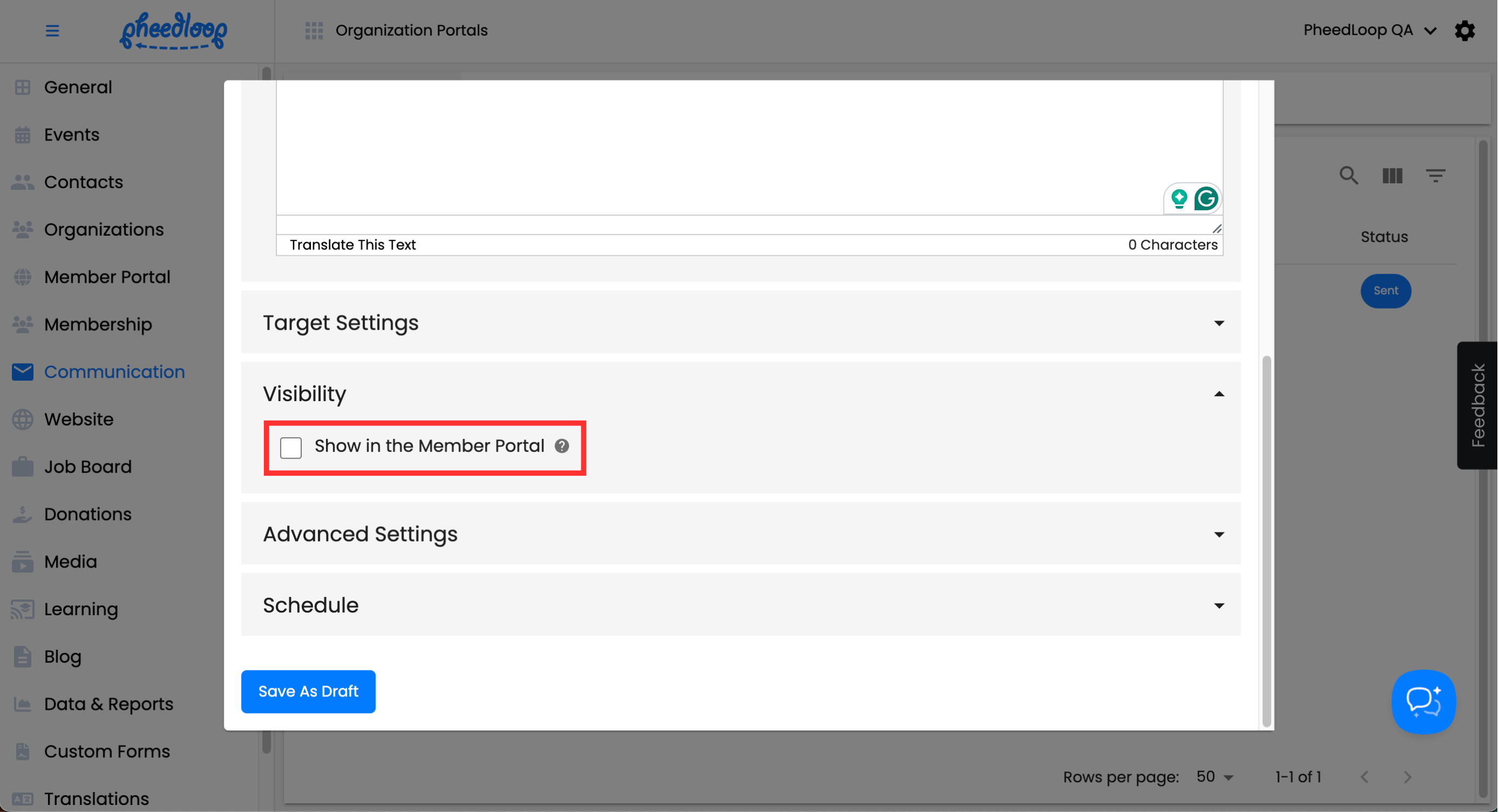
Task: Click the filter list icon
Action: click(1435, 175)
